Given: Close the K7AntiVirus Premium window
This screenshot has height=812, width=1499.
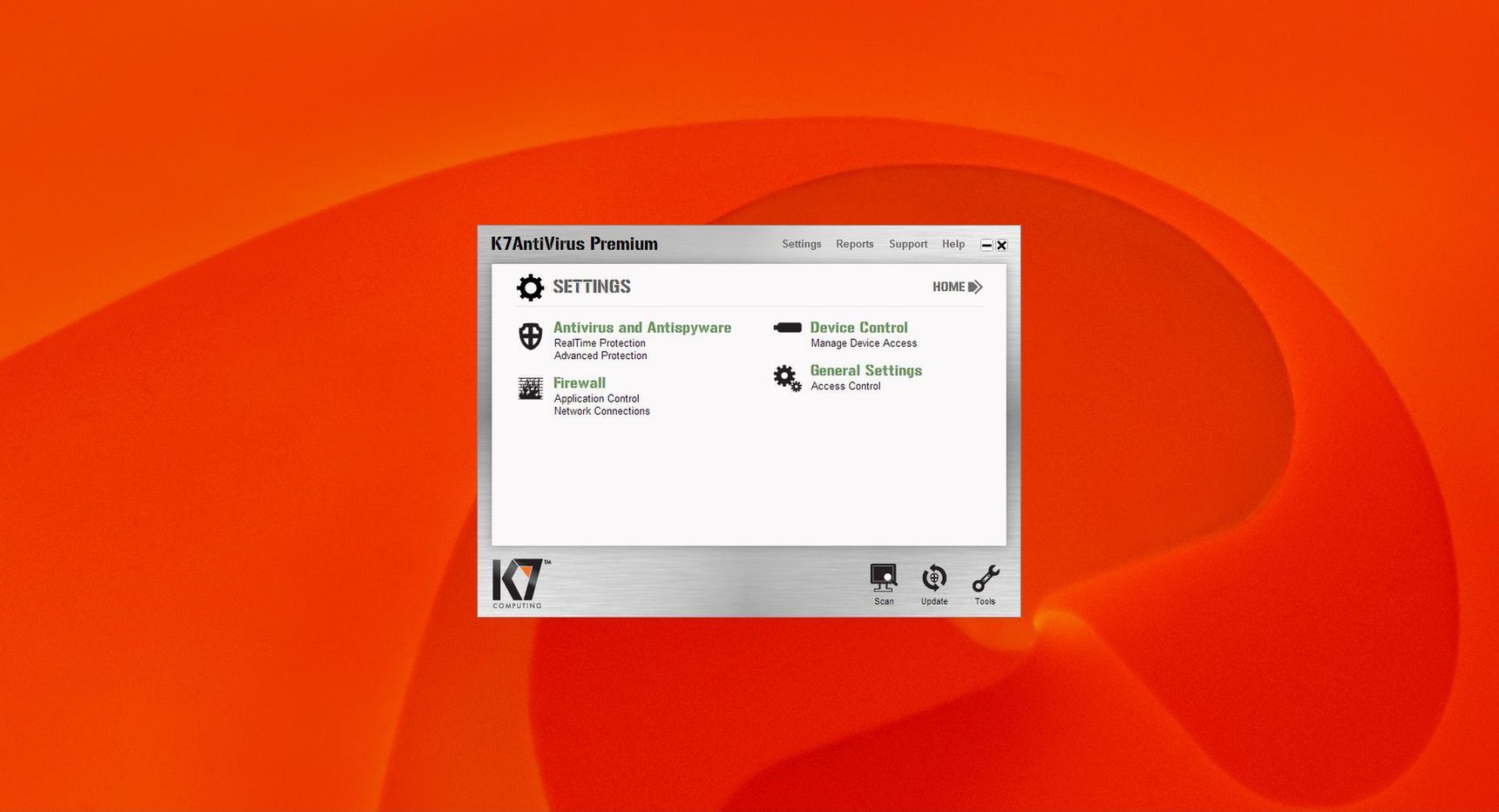Looking at the screenshot, I should point(1002,245).
